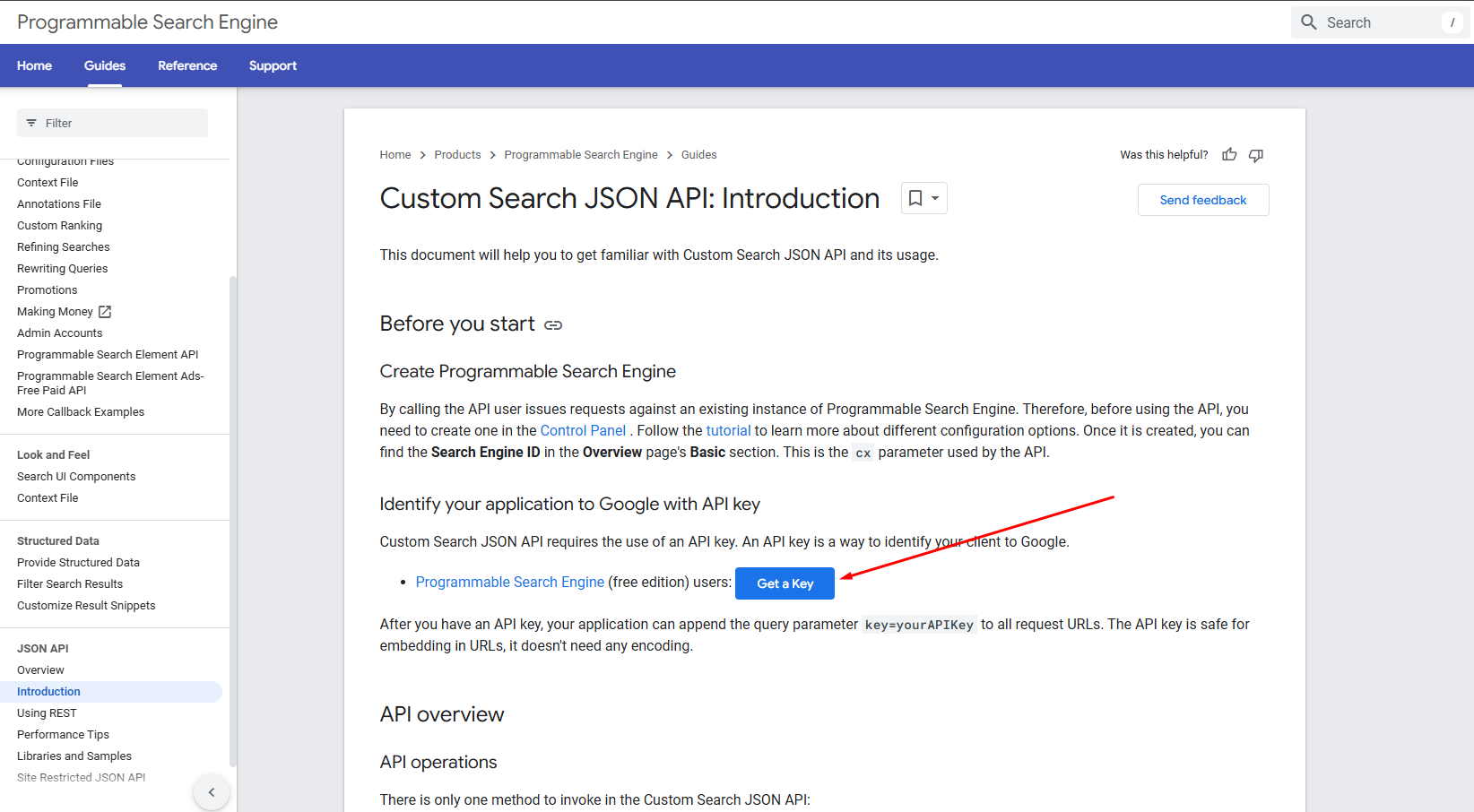Follow the tutorial link
Screen dimensions: 1474x812
(x=728, y=431)
